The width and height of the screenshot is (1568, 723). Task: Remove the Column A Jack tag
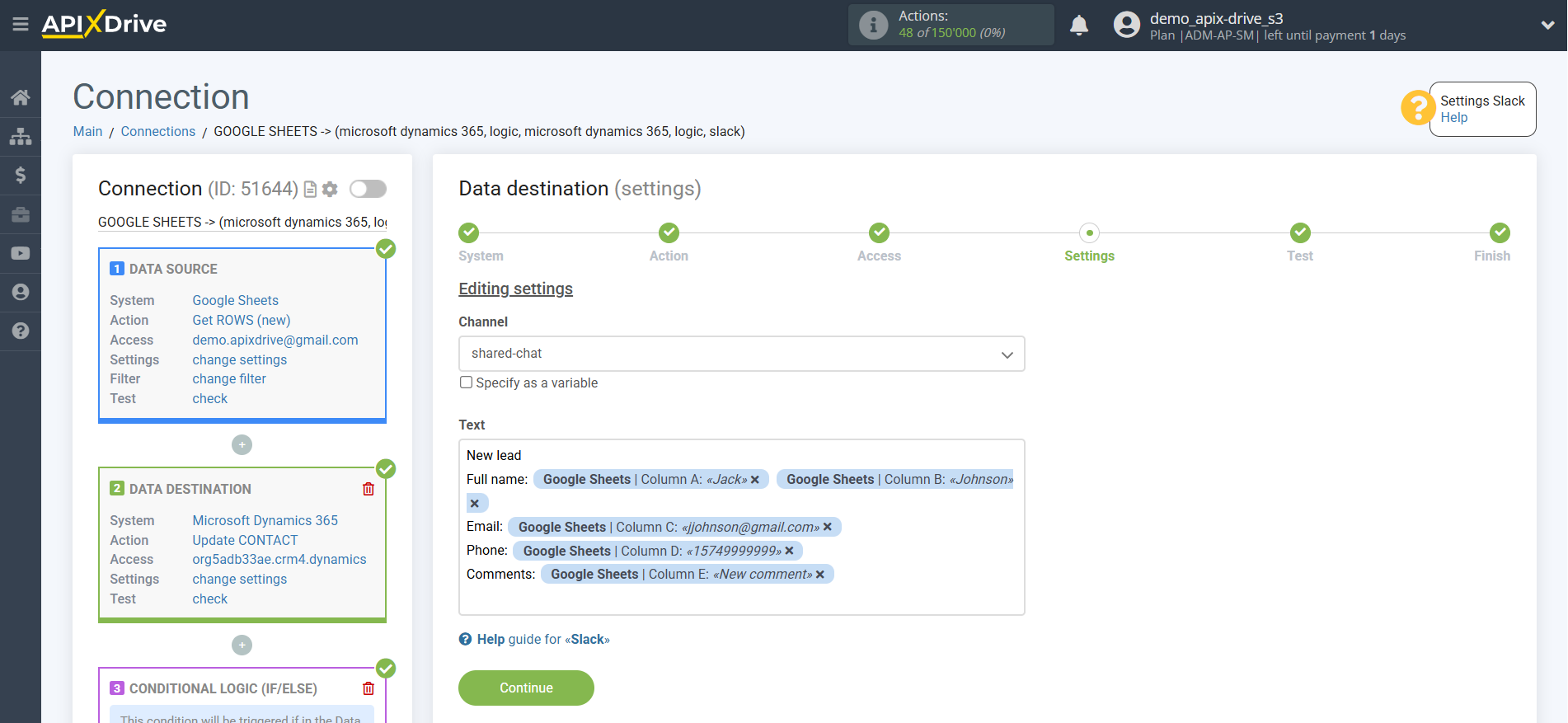[x=754, y=480]
